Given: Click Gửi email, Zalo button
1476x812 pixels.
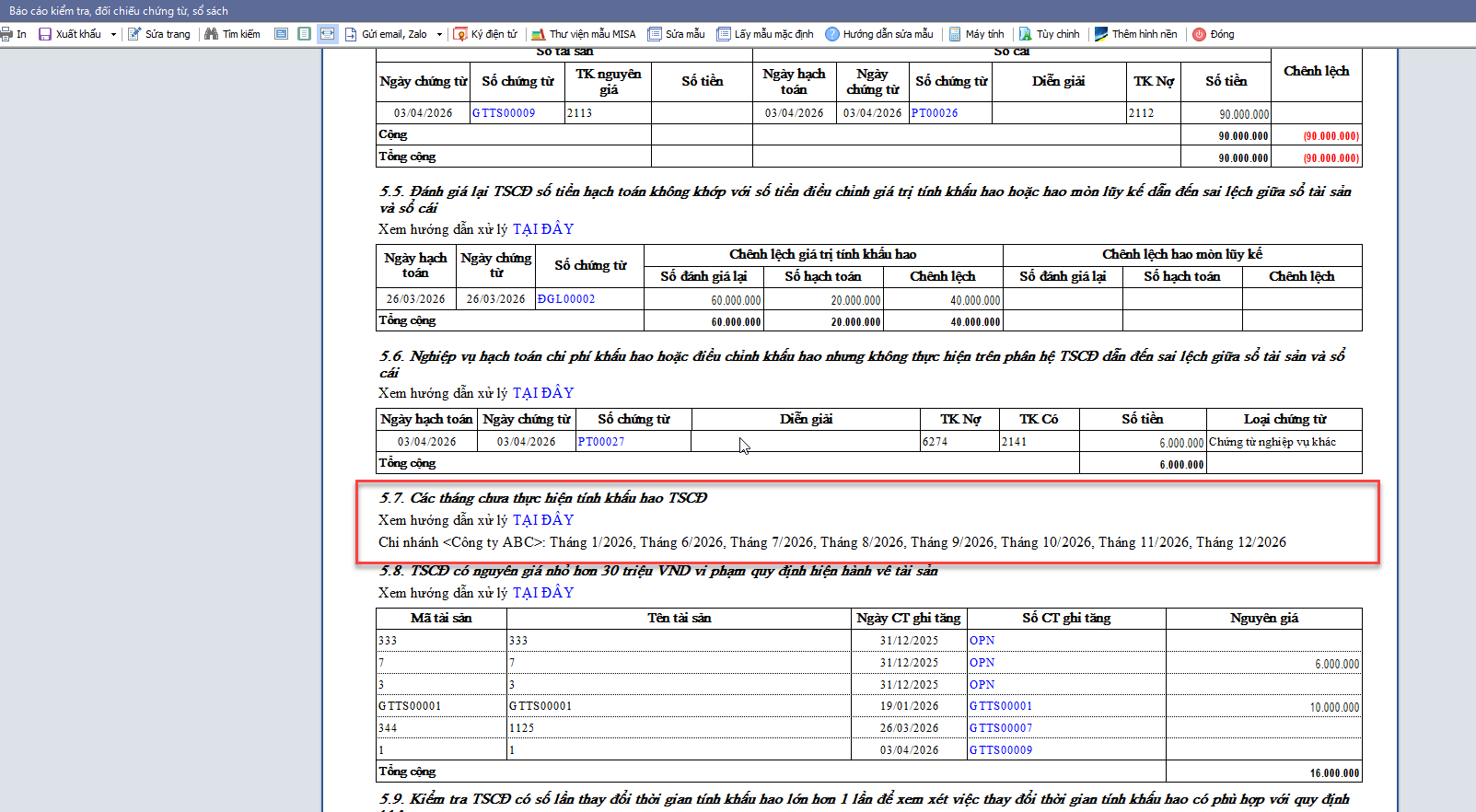Looking at the screenshot, I should click(386, 34).
